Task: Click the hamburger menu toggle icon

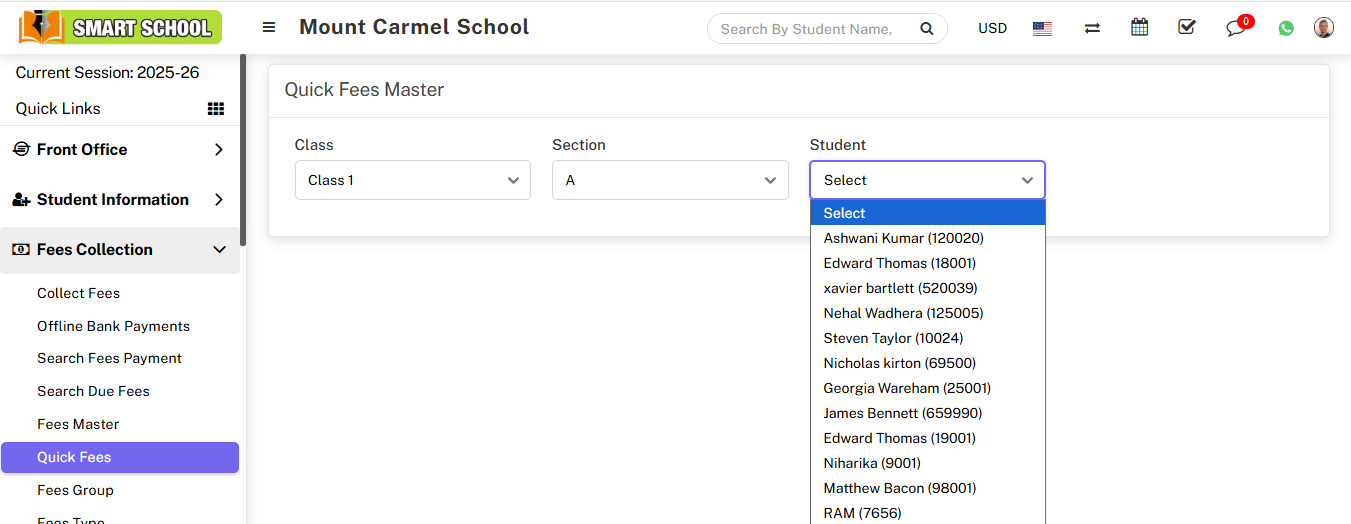Action: click(x=269, y=28)
